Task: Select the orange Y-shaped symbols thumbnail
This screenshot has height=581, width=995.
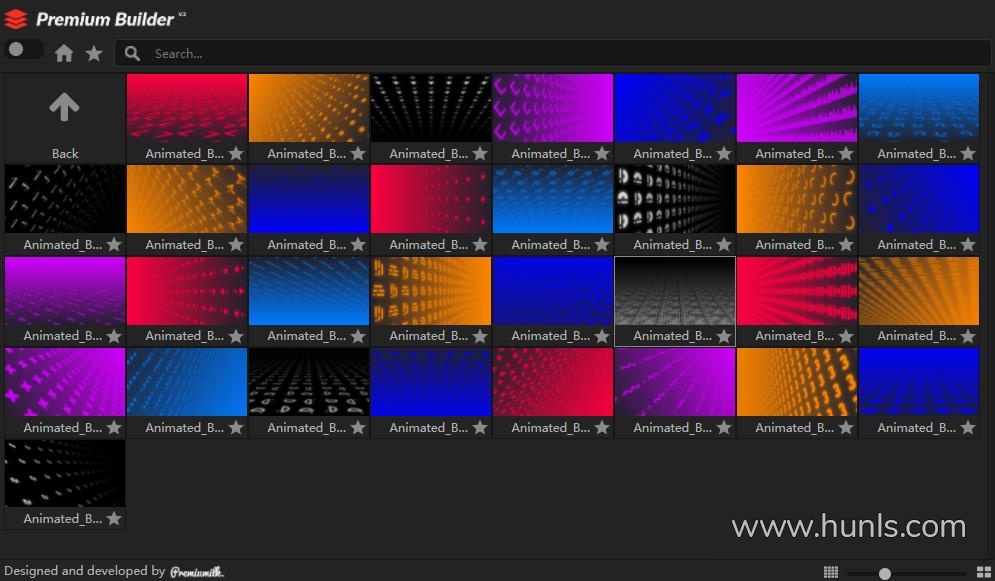Action: (187, 199)
